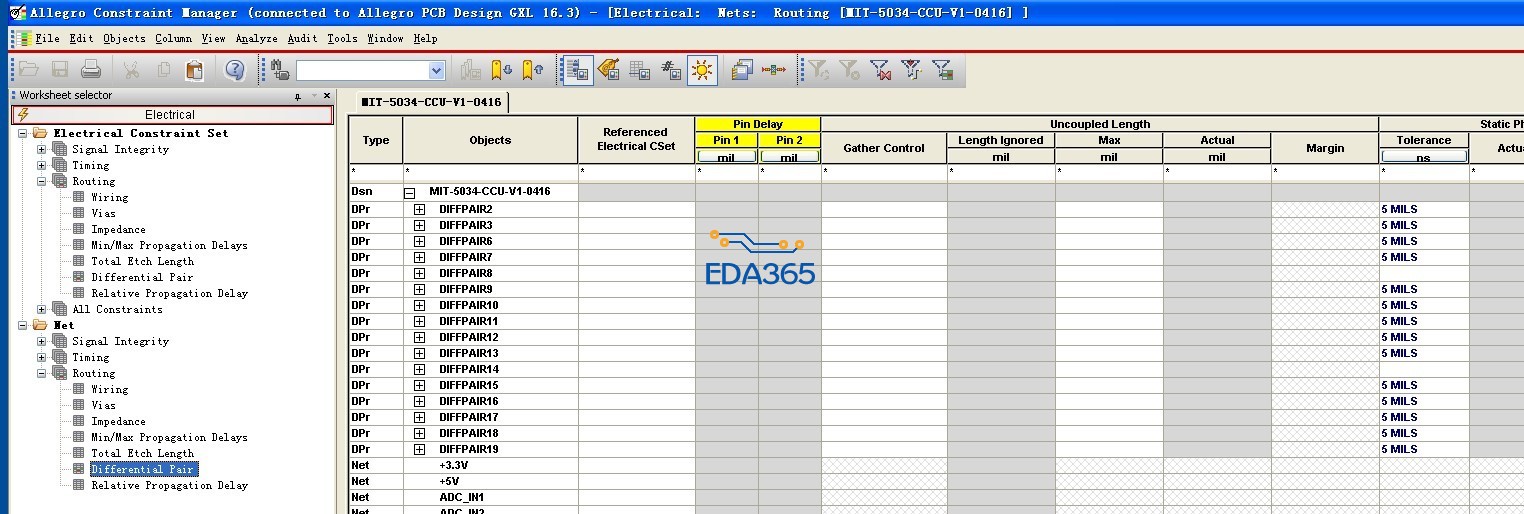Click the Print toolbar icon
Viewport: 1524px width, 514px height.
[91, 70]
